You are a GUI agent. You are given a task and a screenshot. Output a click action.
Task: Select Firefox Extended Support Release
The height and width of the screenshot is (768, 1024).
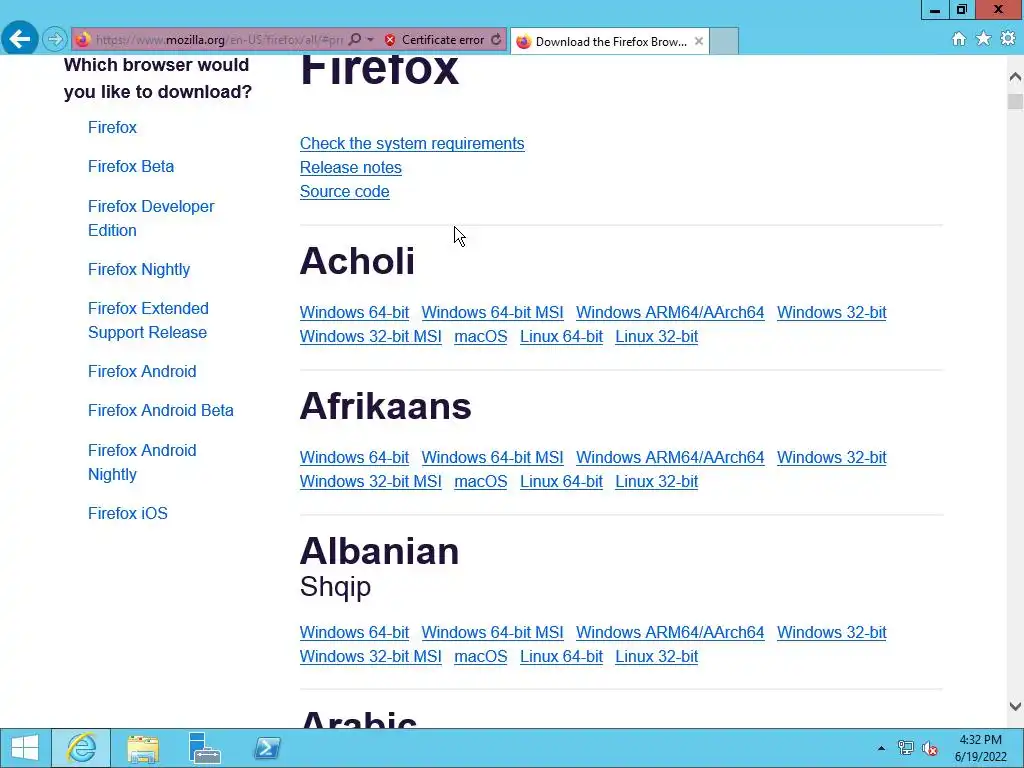[x=148, y=320]
